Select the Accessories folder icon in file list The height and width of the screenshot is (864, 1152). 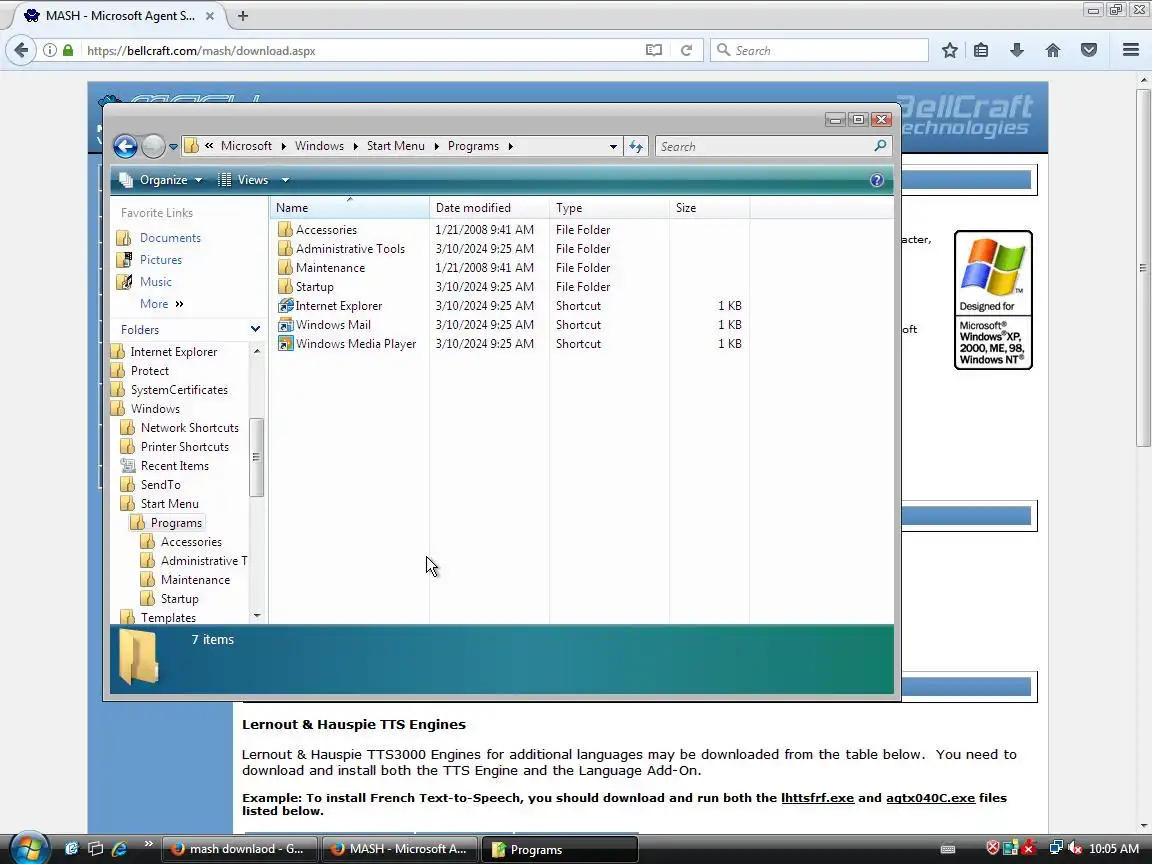pyautogui.click(x=285, y=230)
